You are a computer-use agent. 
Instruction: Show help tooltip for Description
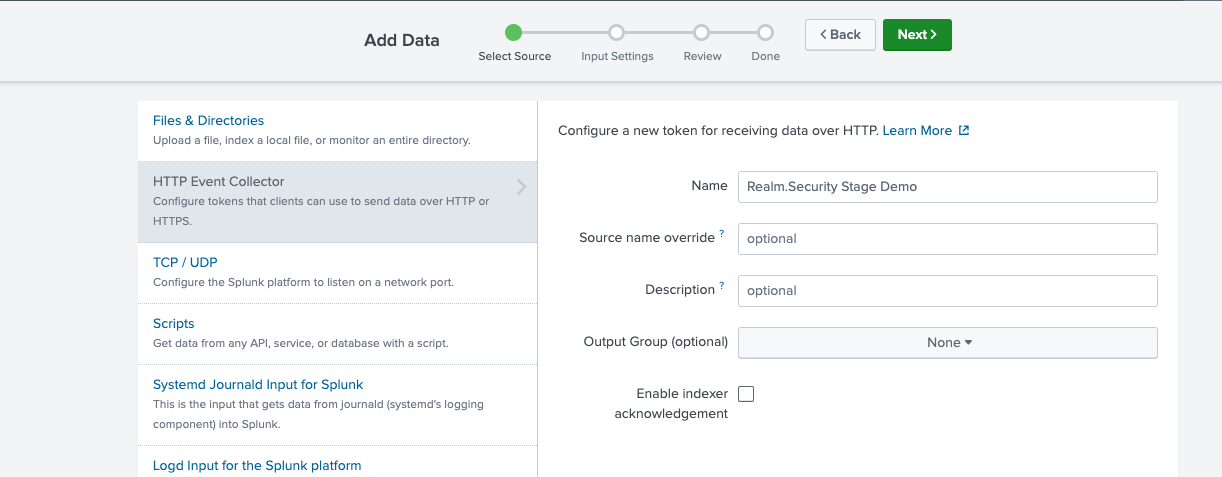pos(722,286)
